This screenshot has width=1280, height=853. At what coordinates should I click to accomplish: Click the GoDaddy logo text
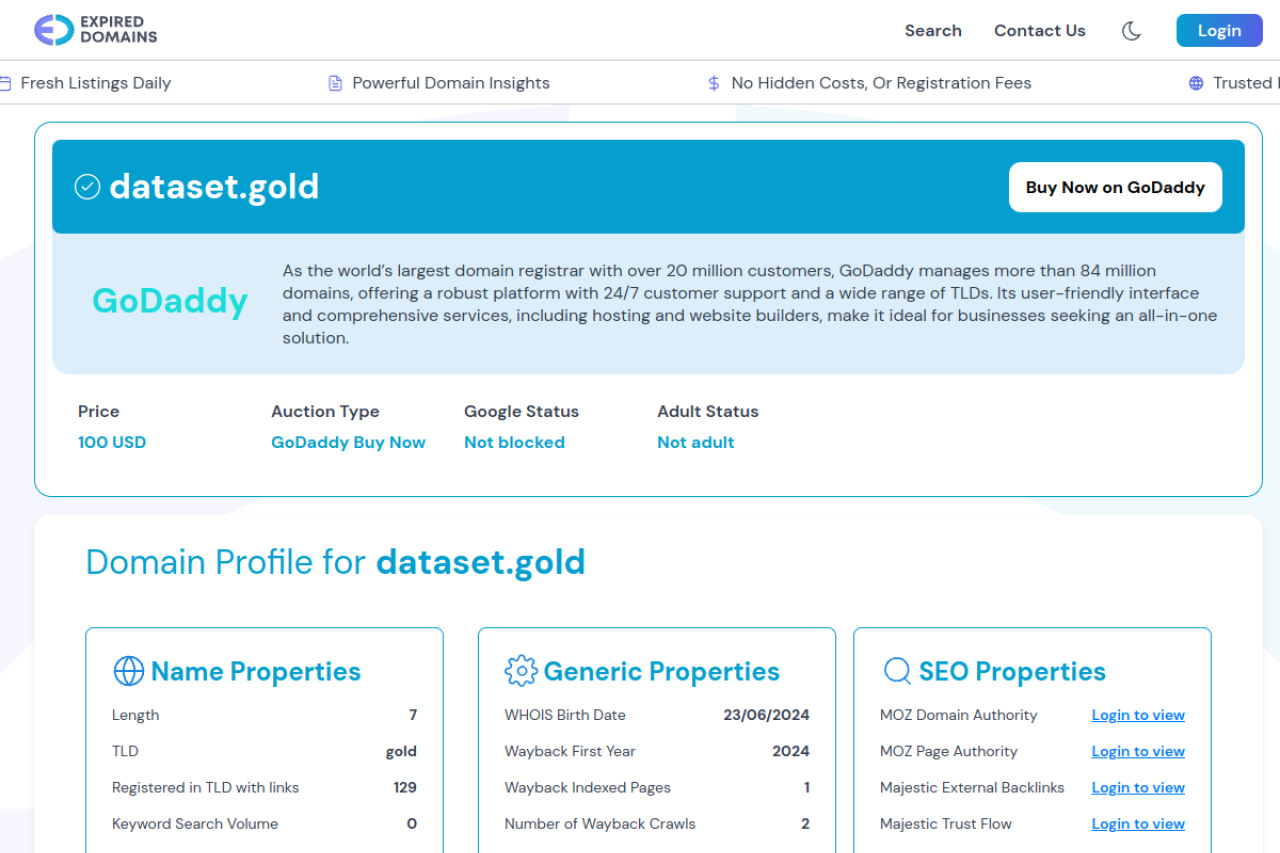170,300
